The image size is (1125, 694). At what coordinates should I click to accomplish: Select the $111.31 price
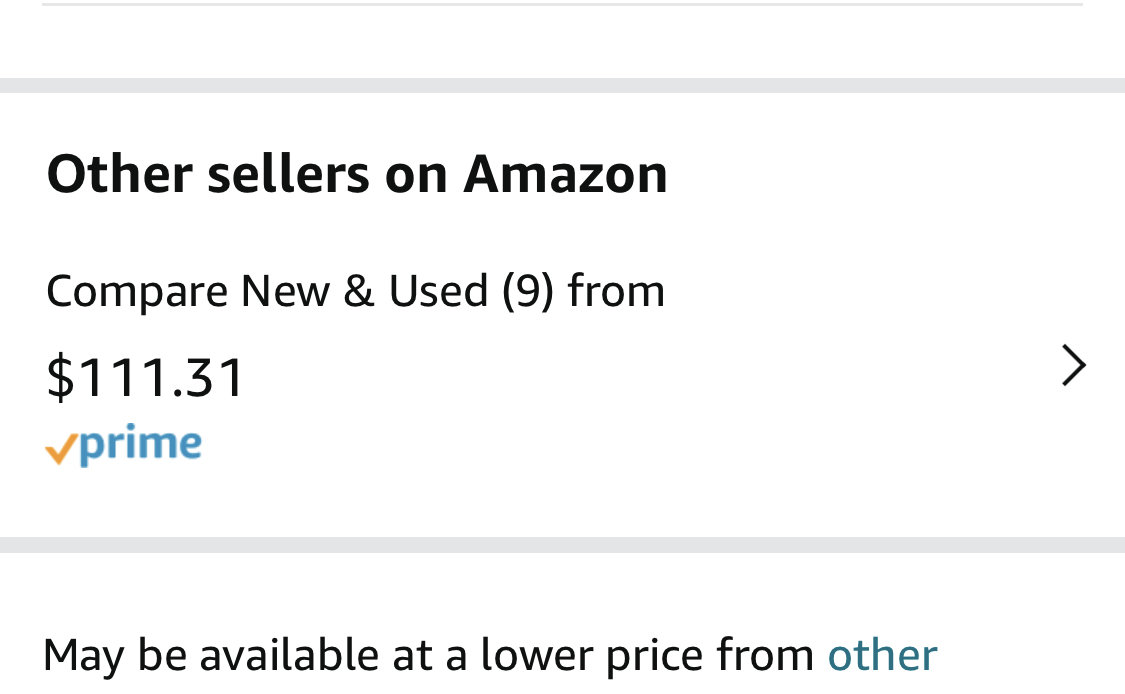click(145, 377)
